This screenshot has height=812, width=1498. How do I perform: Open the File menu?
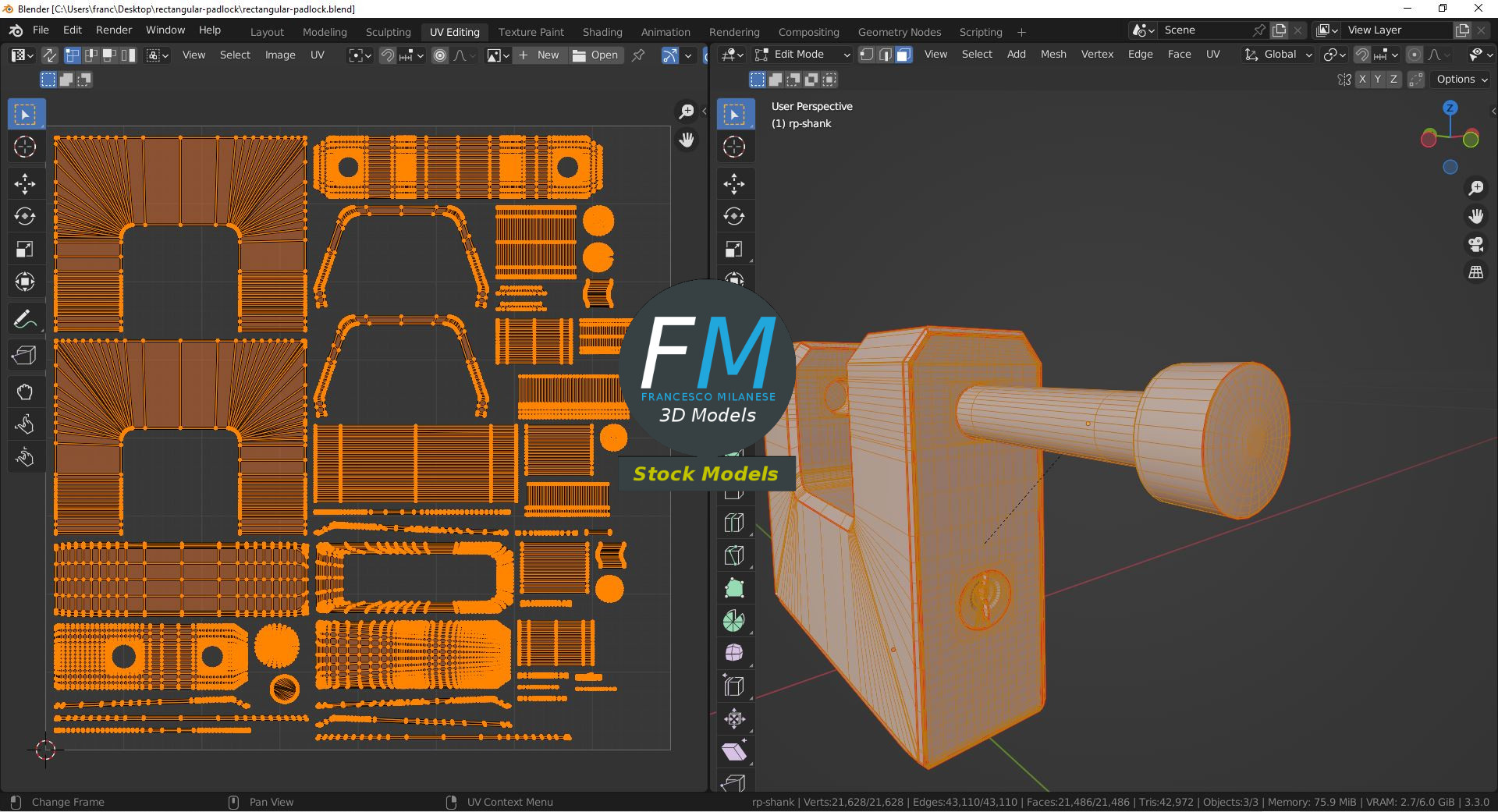click(41, 30)
